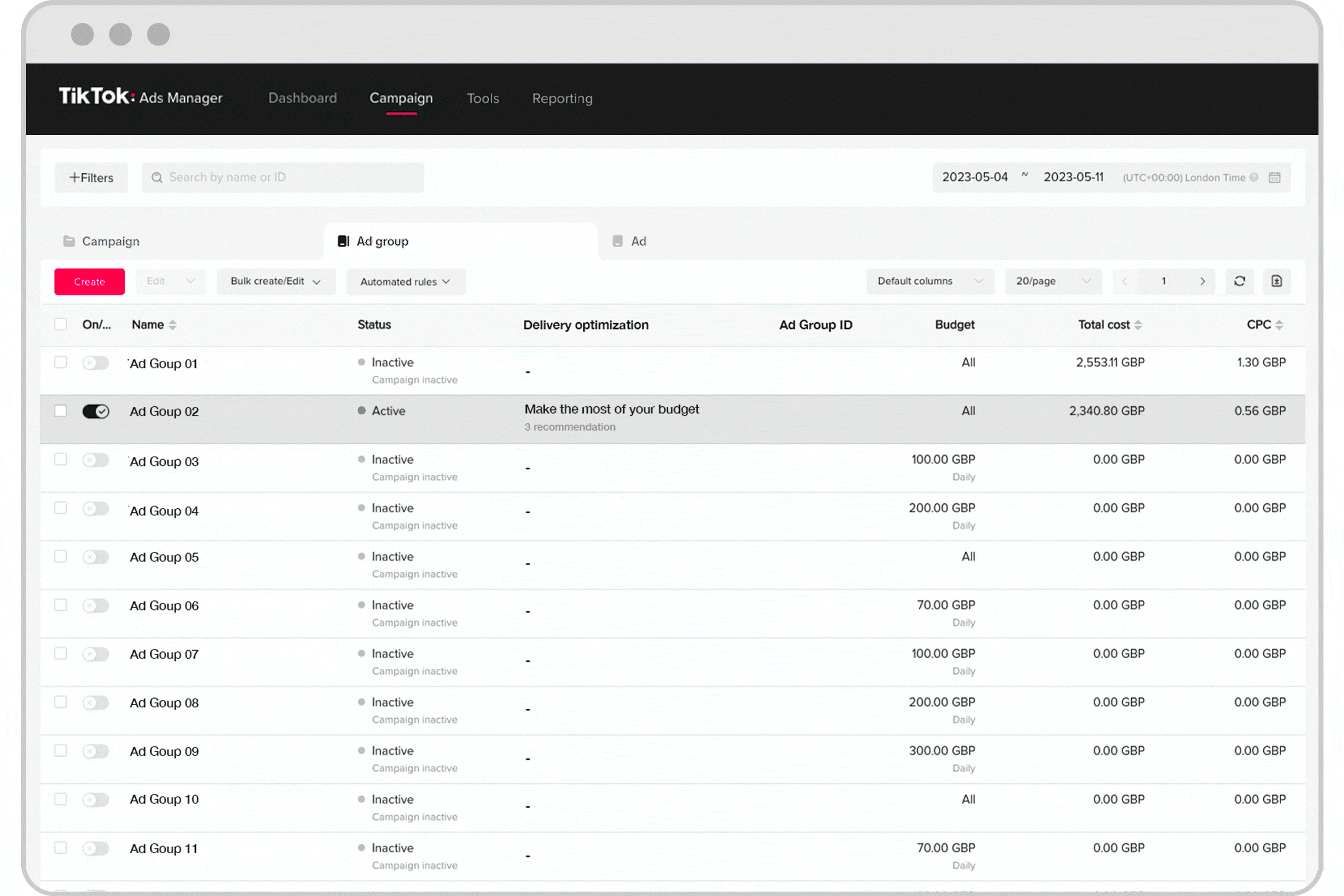Click the search field magnifier icon

point(159,177)
